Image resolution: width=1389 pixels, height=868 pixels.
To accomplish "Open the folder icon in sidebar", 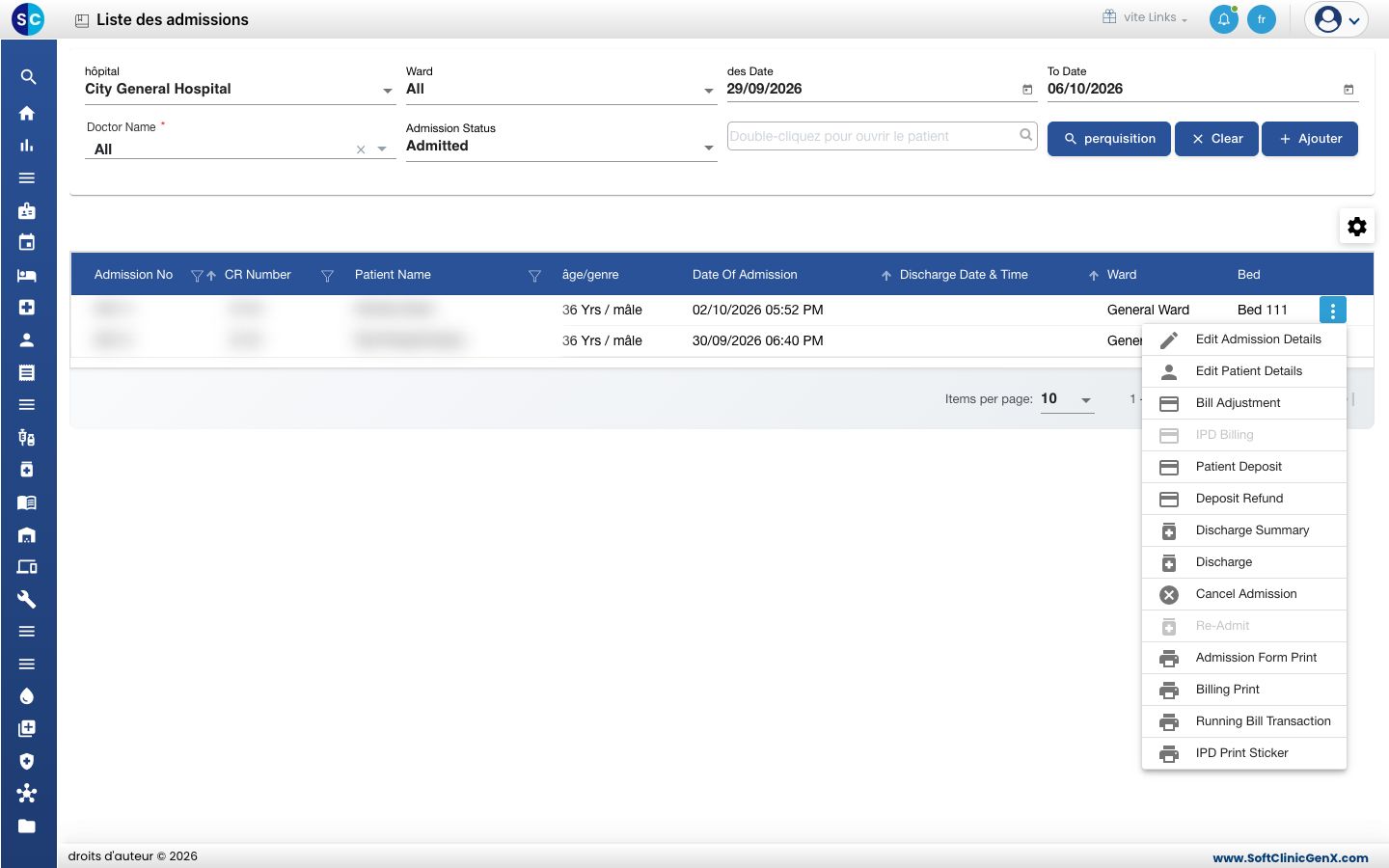I will coord(27,826).
